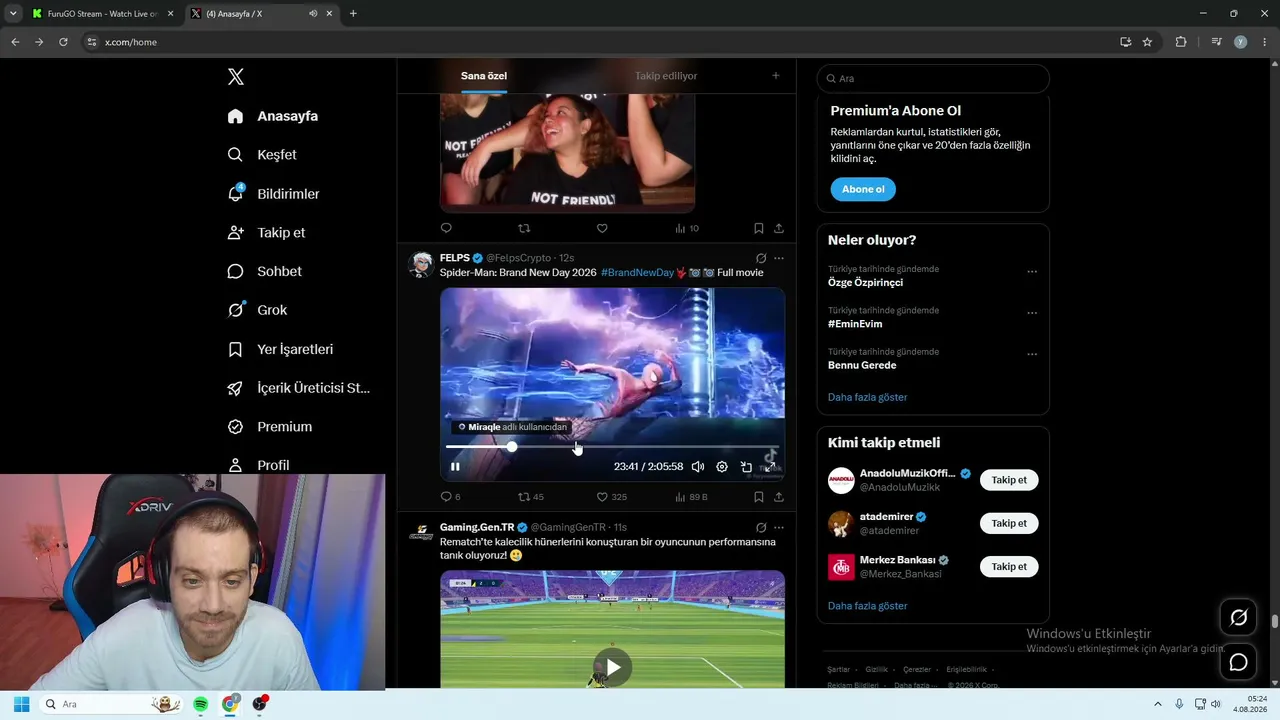Open Keşfet (Explore) in sidebar
This screenshot has height=720, width=1280.
coord(262,155)
